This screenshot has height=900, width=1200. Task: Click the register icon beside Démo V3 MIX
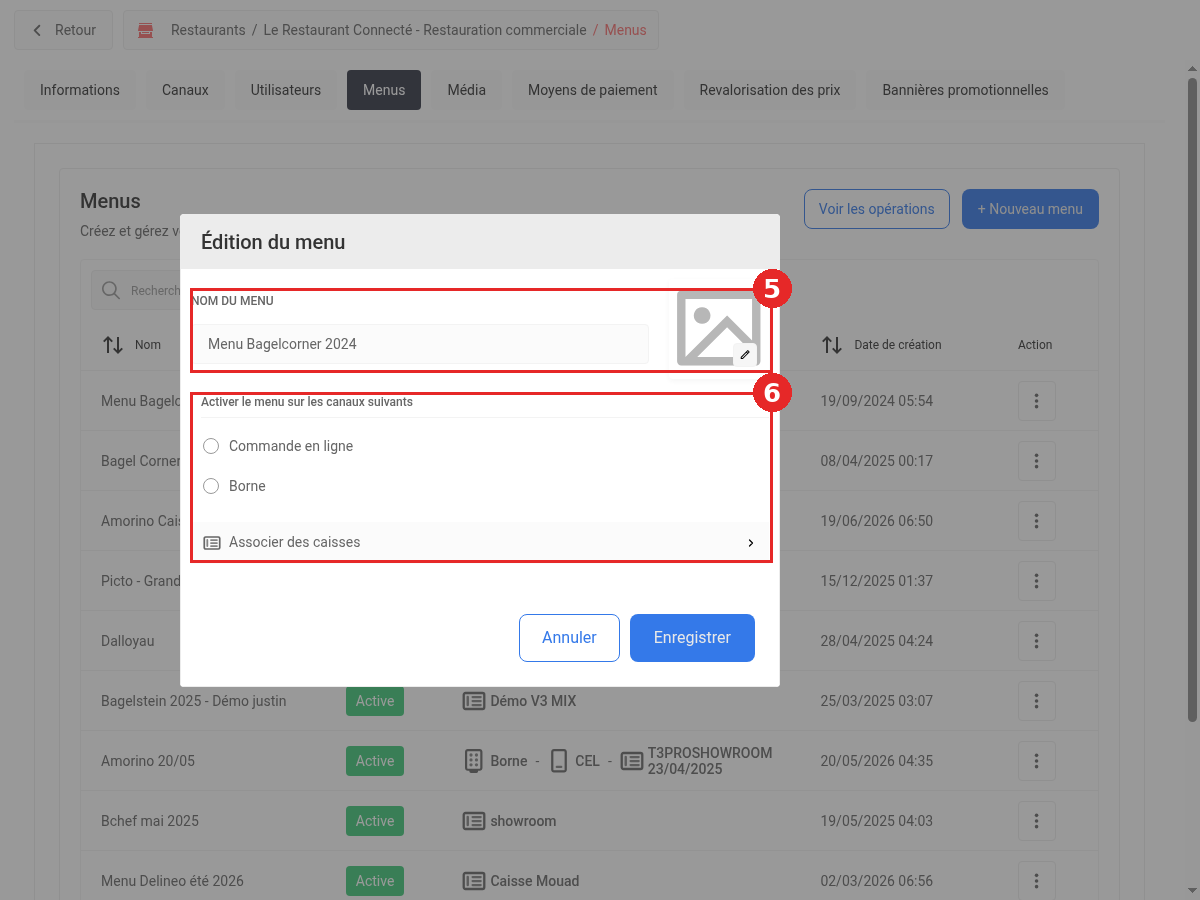point(474,701)
